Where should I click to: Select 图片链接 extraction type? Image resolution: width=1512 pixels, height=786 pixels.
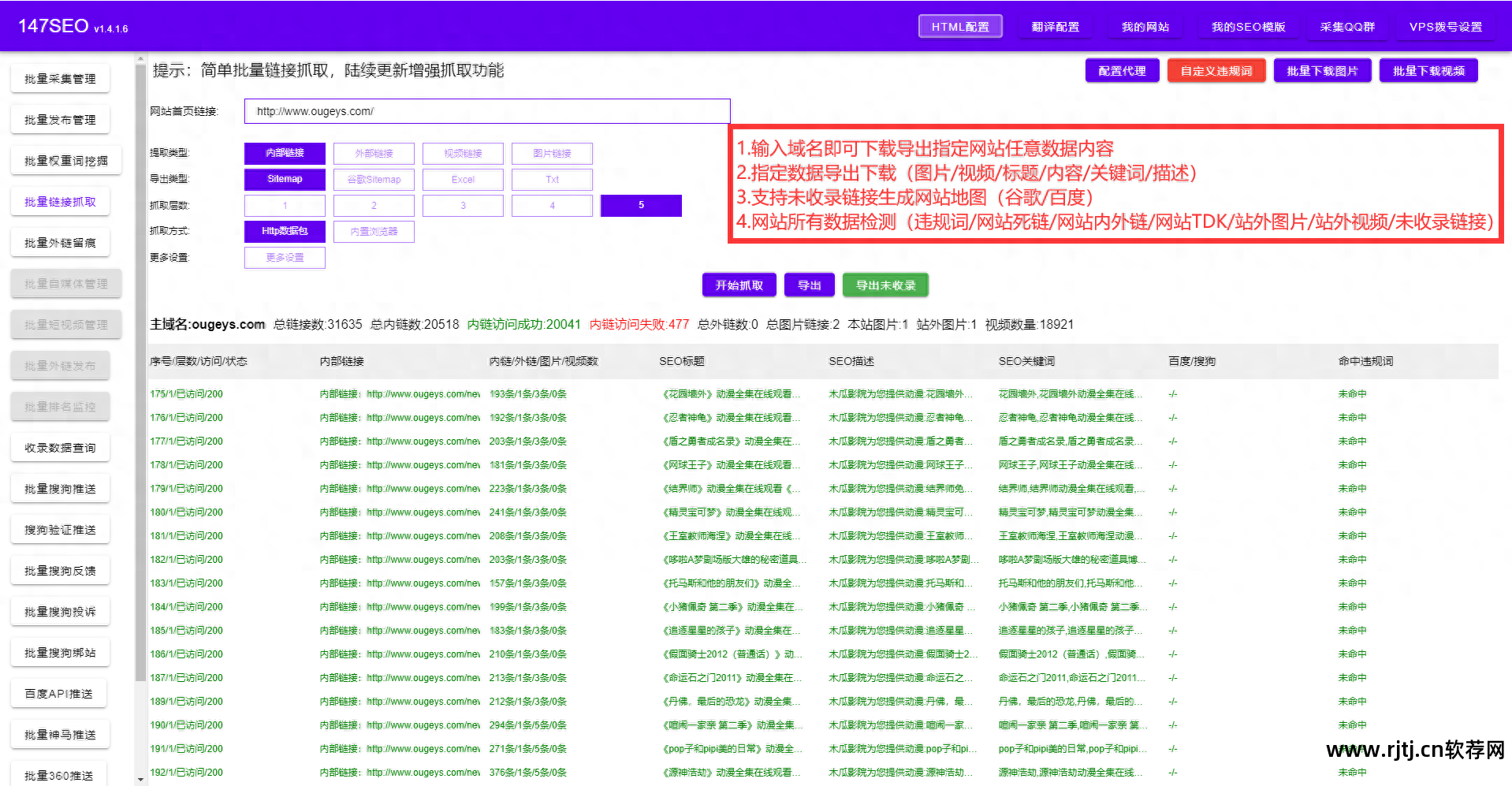click(552, 153)
